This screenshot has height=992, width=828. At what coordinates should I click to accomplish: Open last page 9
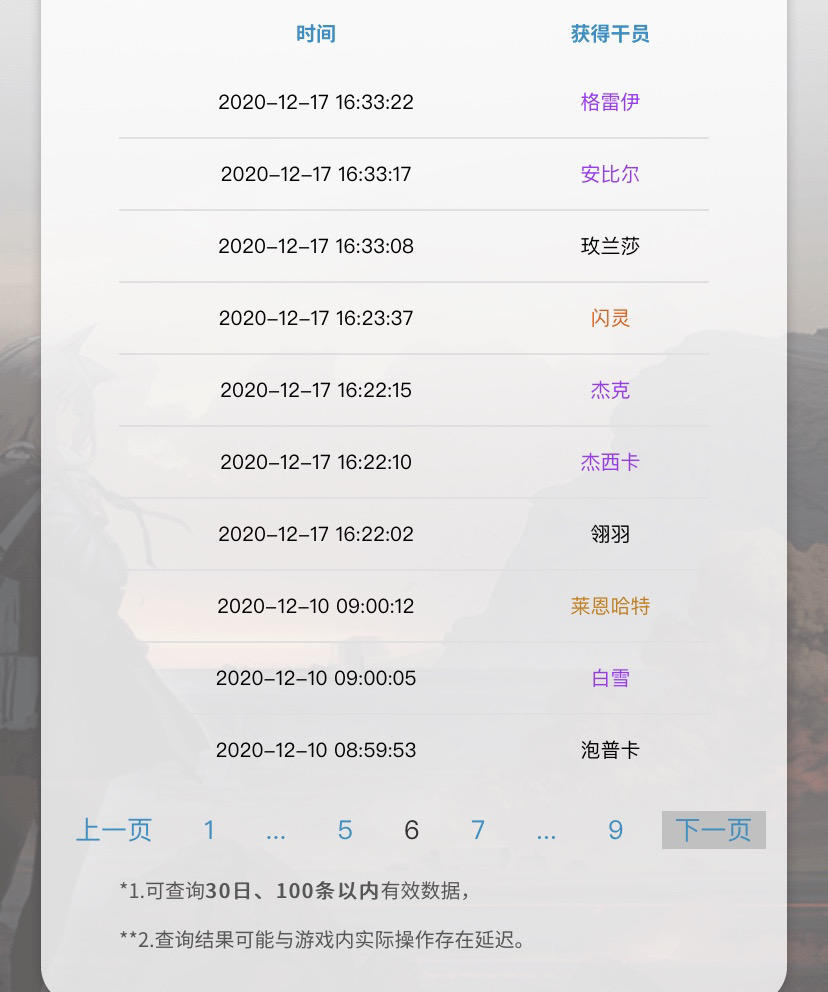click(x=615, y=830)
